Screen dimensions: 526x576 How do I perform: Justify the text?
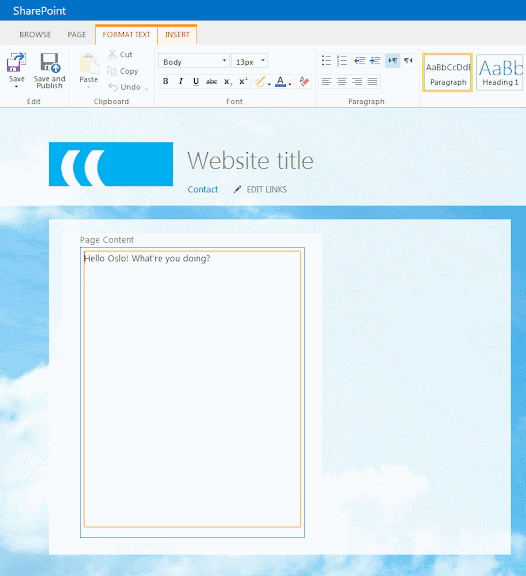click(x=372, y=81)
